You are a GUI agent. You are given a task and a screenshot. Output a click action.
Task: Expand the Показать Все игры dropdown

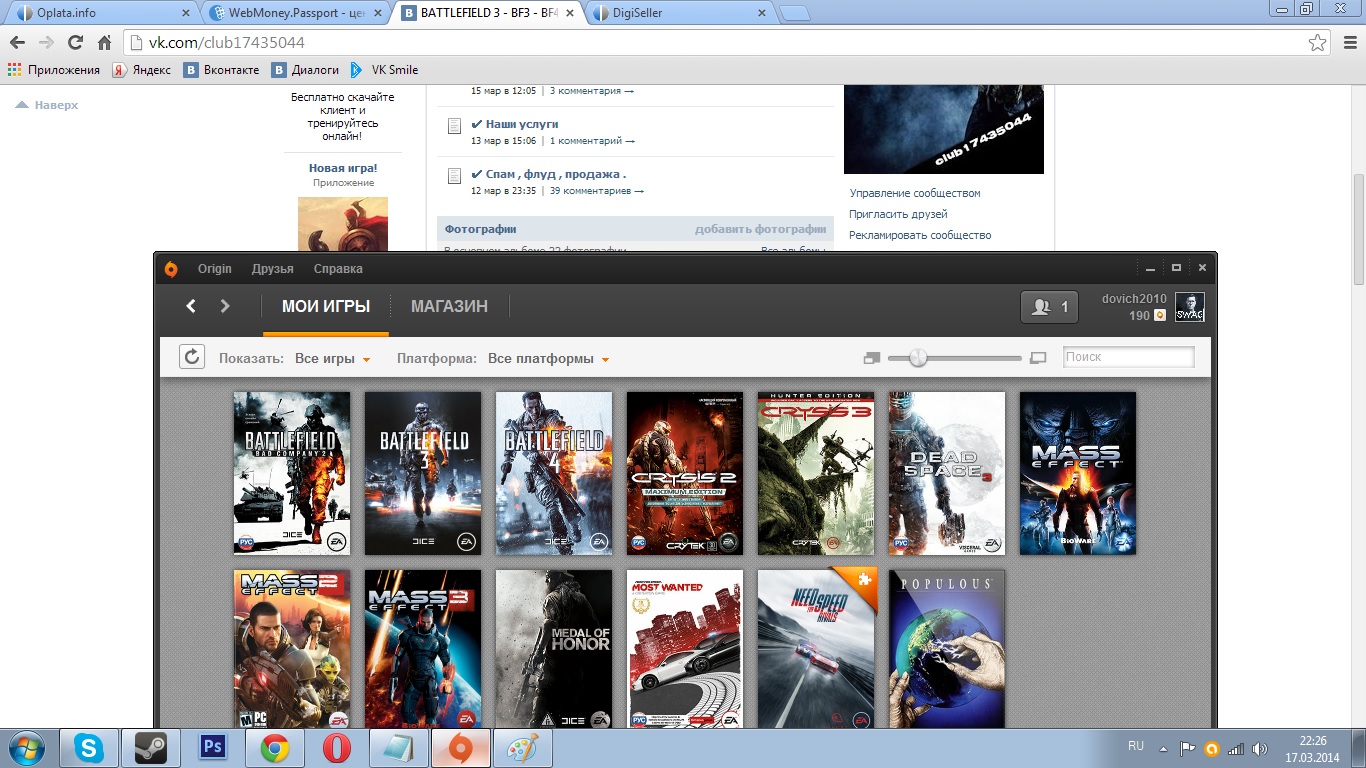click(x=333, y=359)
